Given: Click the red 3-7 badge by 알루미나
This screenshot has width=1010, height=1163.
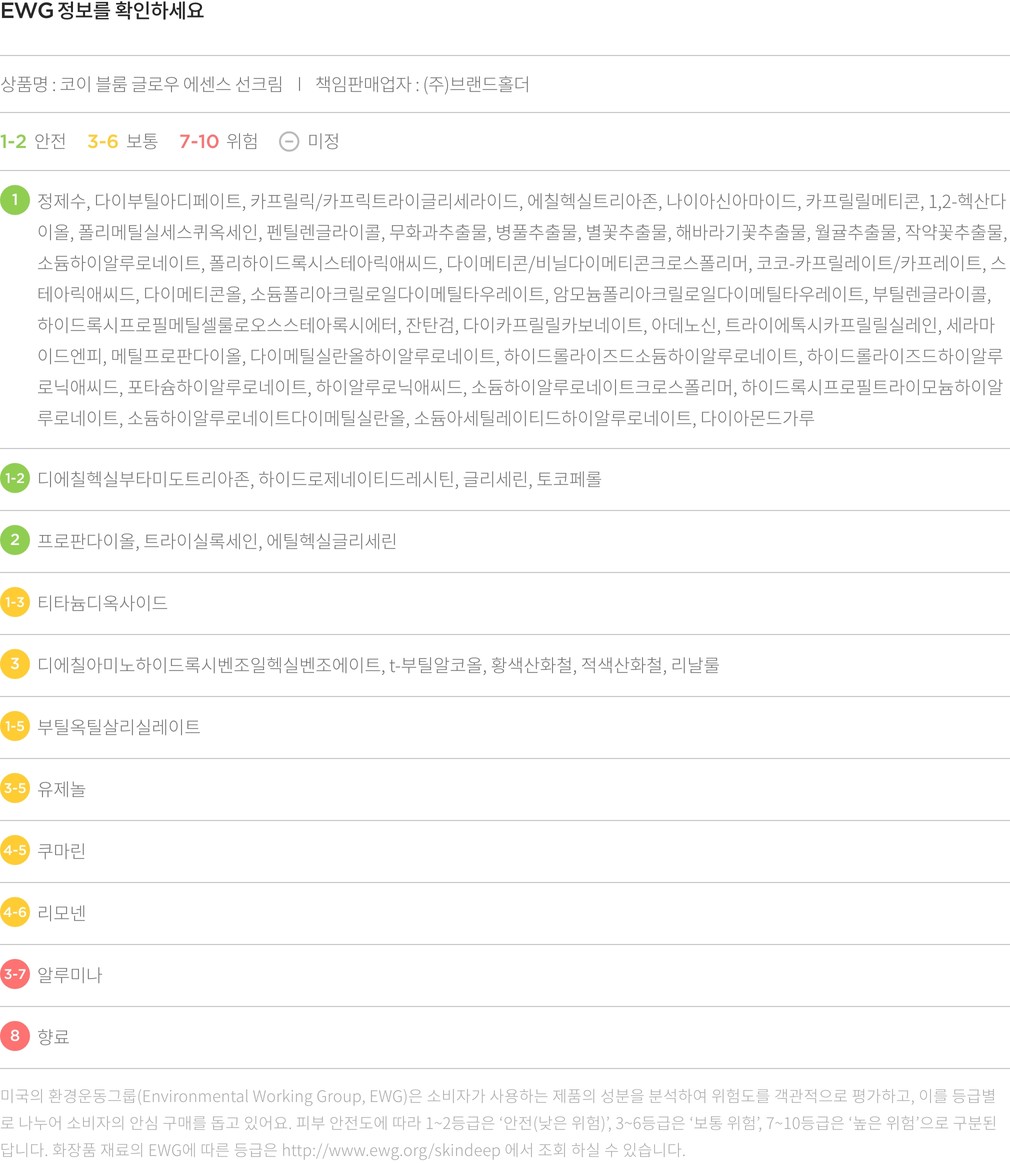Looking at the screenshot, I should click(x=15, y=975).
